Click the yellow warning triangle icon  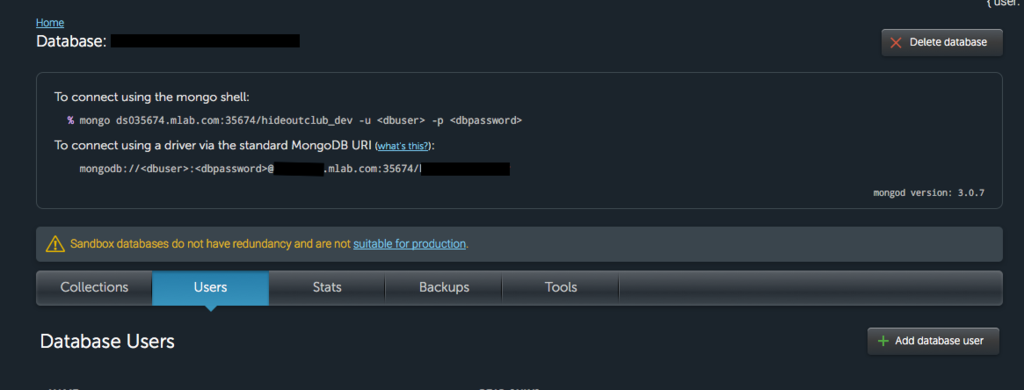[55, 244]
